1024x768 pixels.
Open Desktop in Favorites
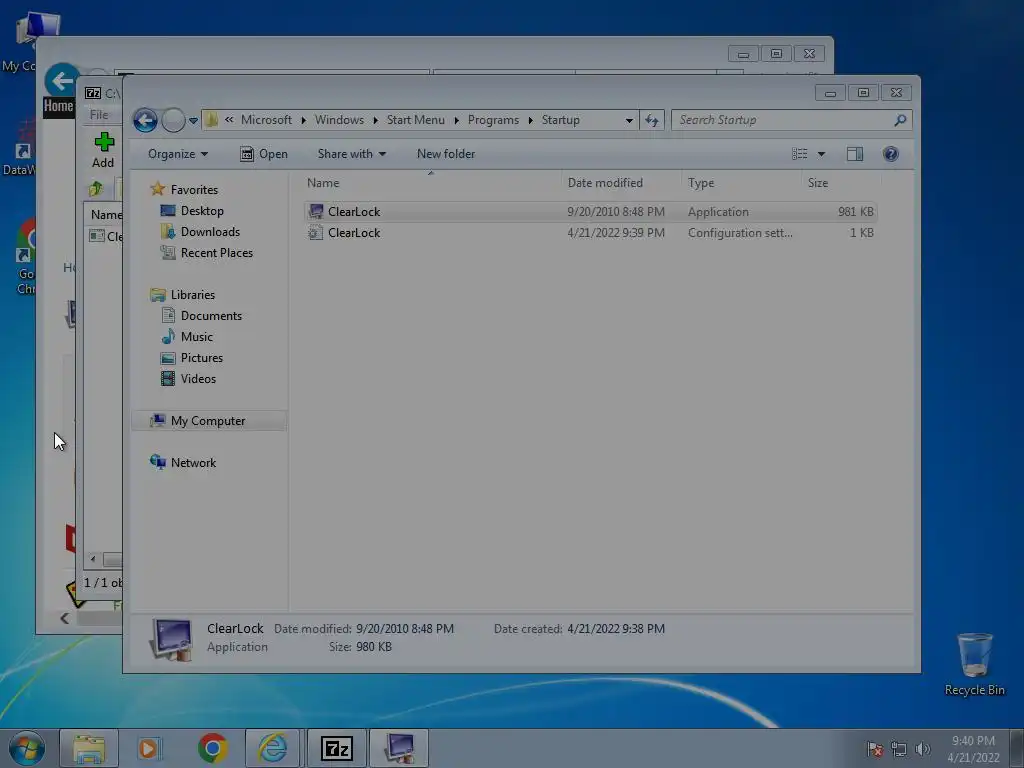point(202,211)
